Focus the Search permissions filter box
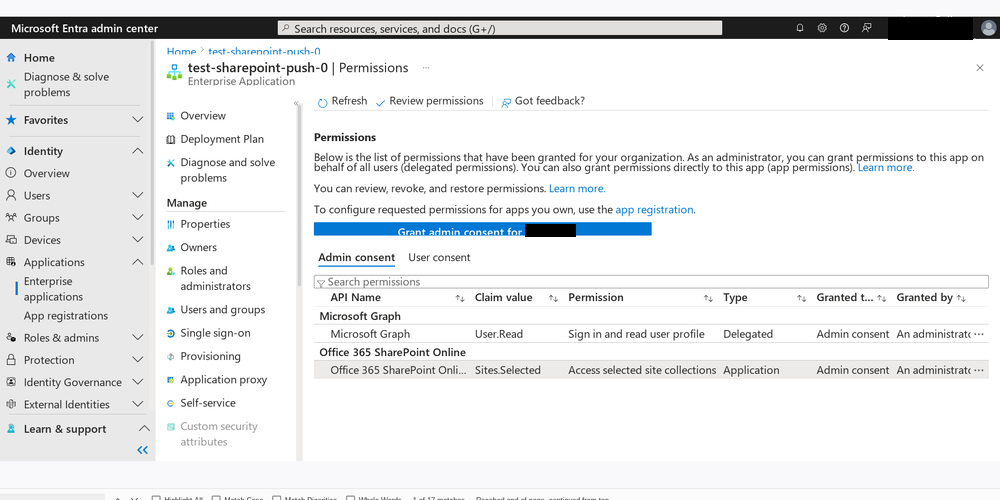This screenshot has width=1000, height=500. tap(651, 282)
